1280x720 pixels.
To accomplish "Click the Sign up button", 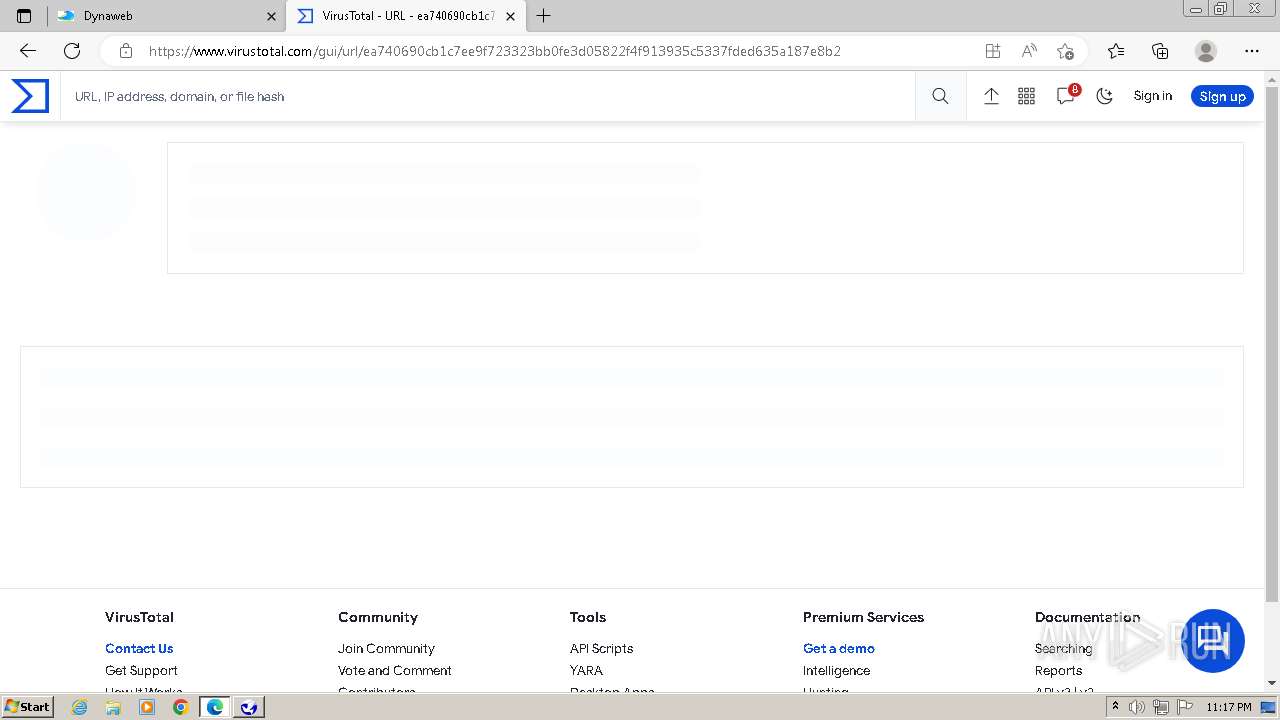I will (x=1222, y=96).
